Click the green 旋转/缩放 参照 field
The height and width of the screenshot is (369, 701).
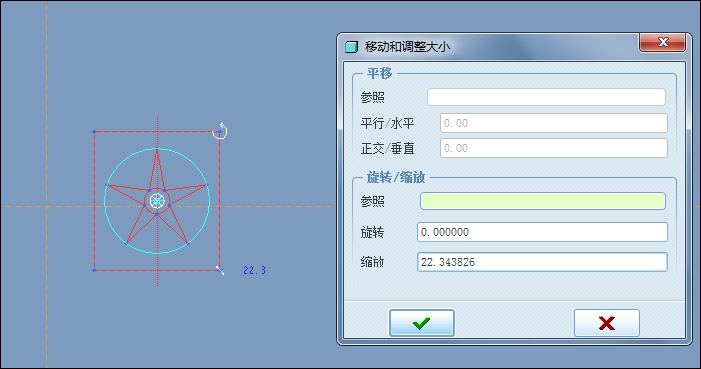(543, 201)
